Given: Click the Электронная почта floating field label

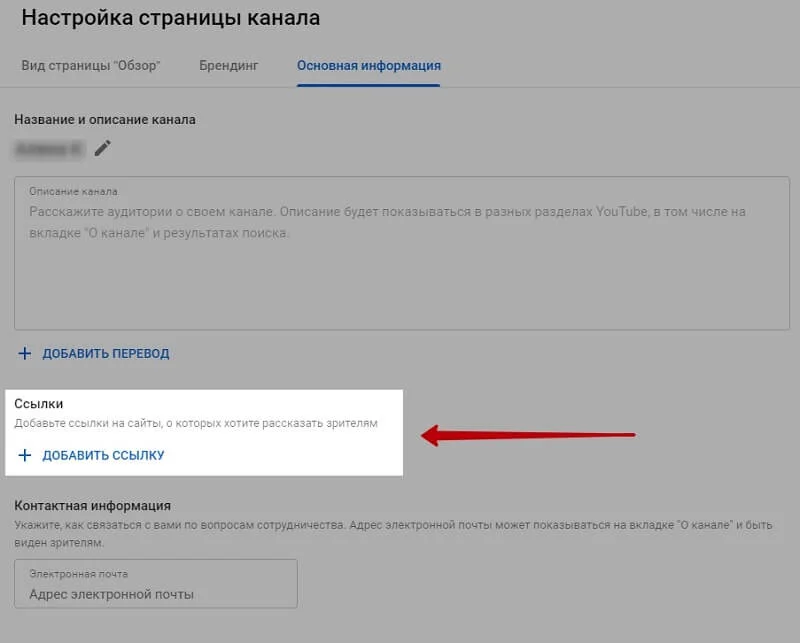Looking at the screenshot, I should (78, 574).
